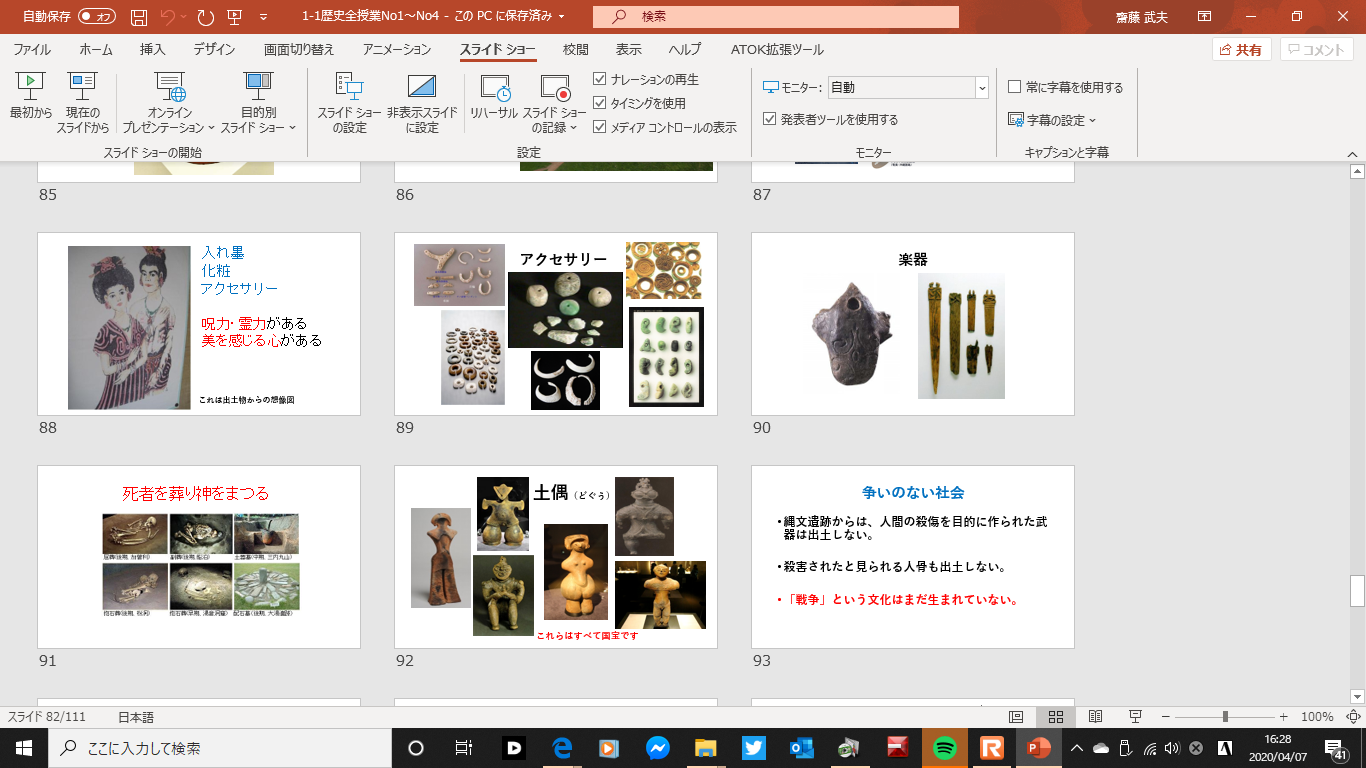Open Messenger app in taskbar
Screen dimensions: 1366x768
coord(657,747)
